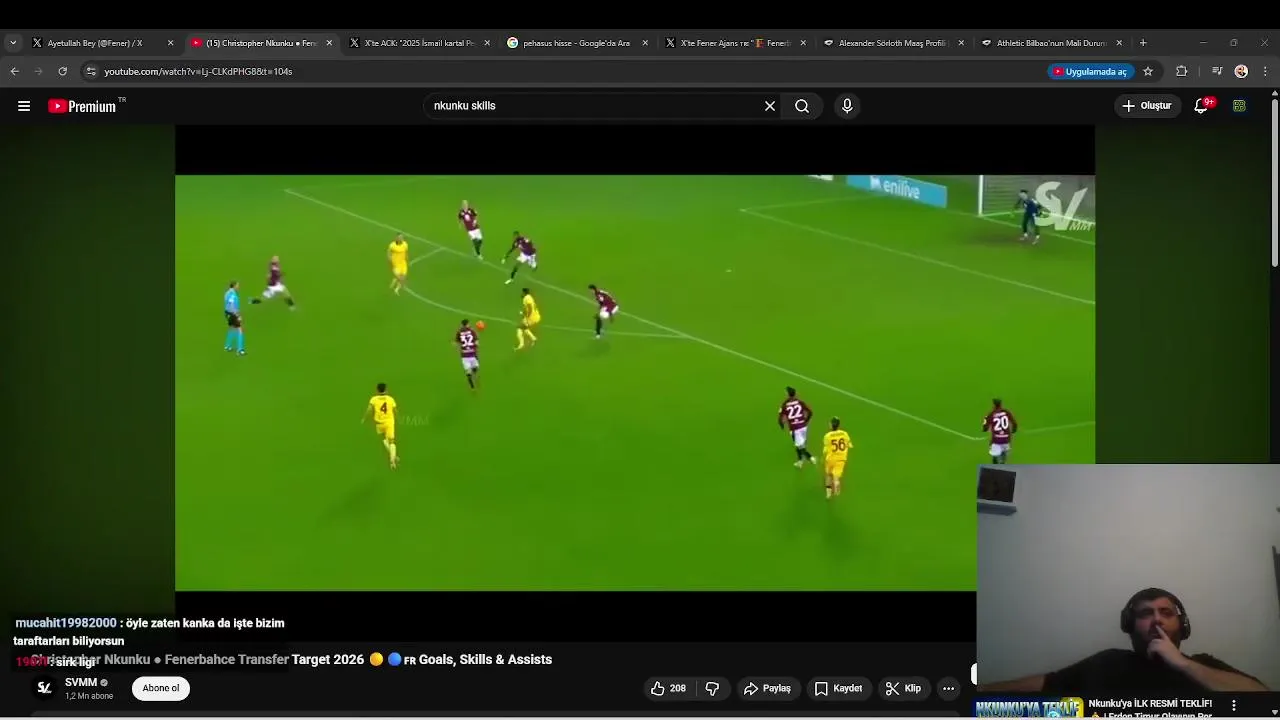The width and height of the screenshot is (1280, 720).
Task: Close the 'Ayetullah Bey' tab
Action: (170, 43)
